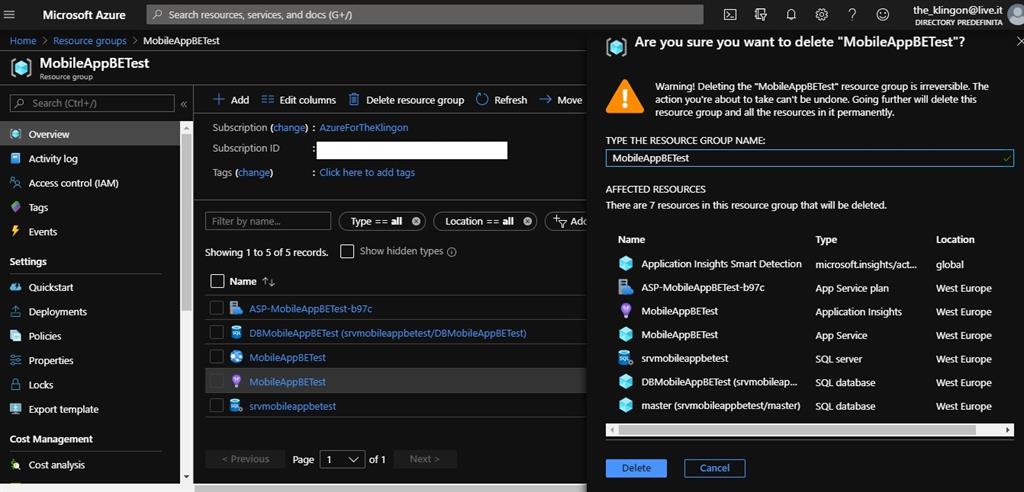1024x492 pixels.
Task: Click the Subscription change link
Action: [x=289, y=127]
